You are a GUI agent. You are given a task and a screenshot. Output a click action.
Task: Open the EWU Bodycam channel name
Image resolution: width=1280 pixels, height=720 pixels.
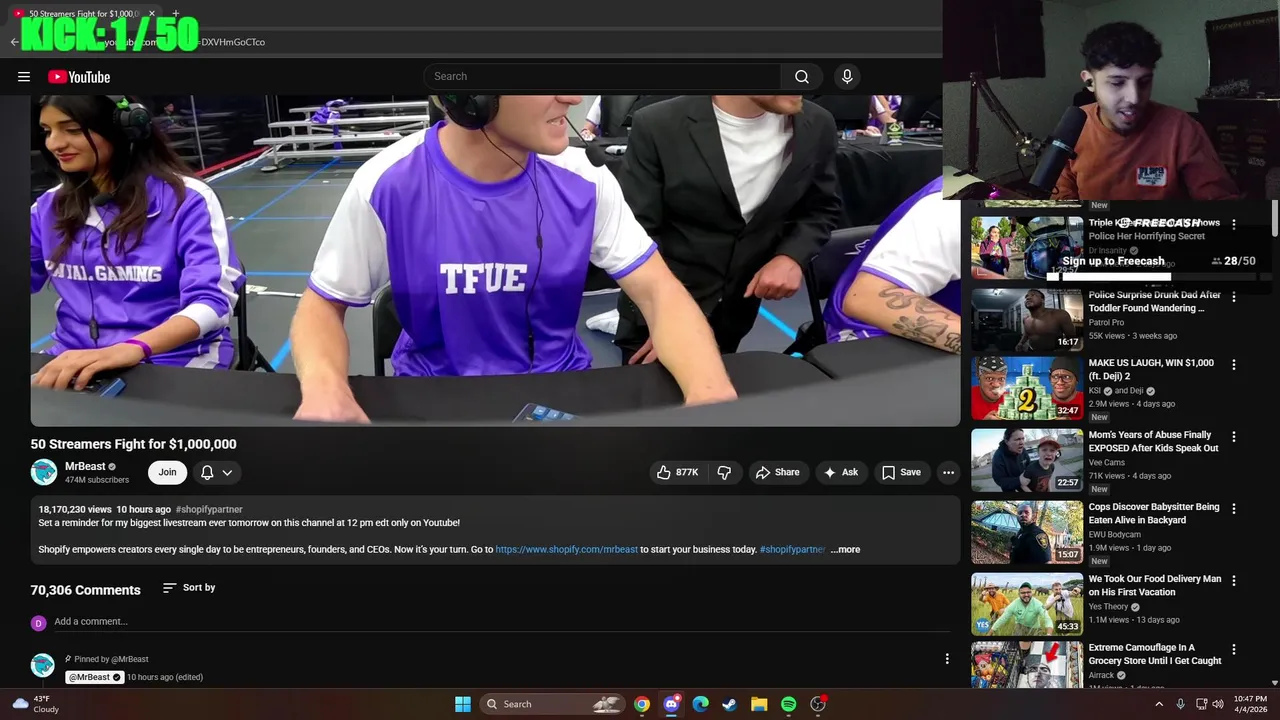pyautogui.click(x=1115, y=534)
